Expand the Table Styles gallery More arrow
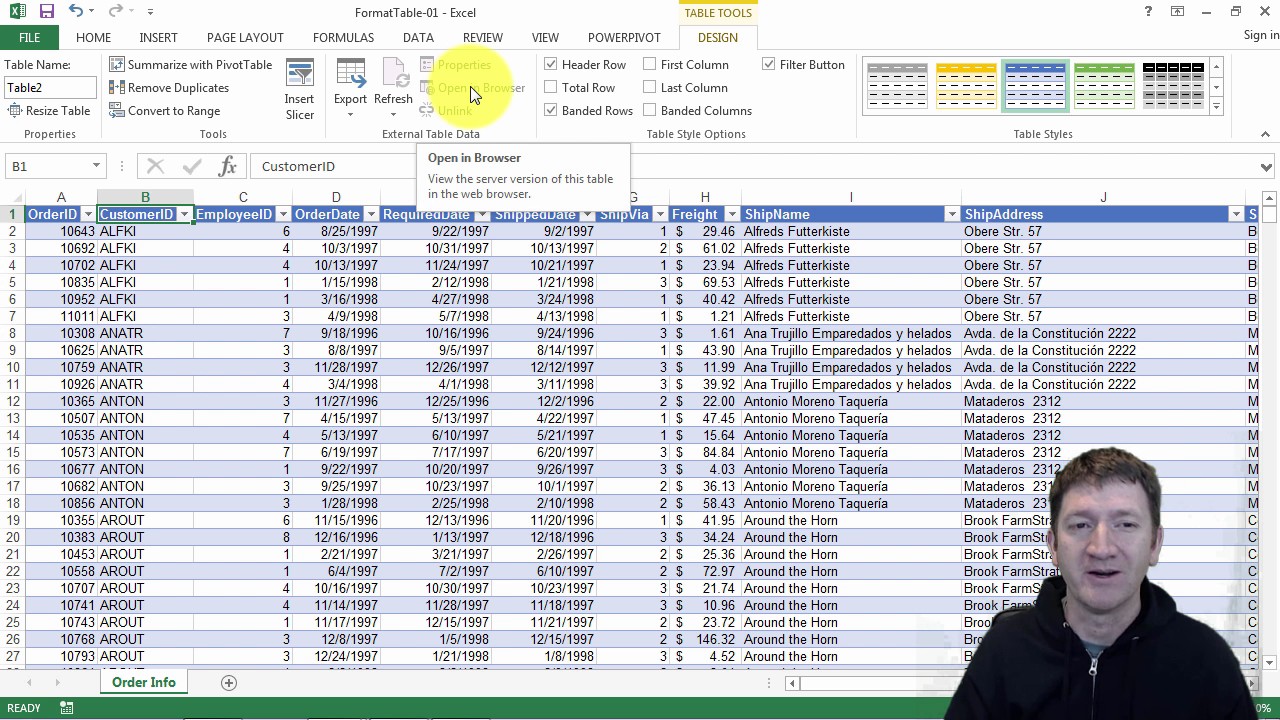 click(x=1216, y=105)
